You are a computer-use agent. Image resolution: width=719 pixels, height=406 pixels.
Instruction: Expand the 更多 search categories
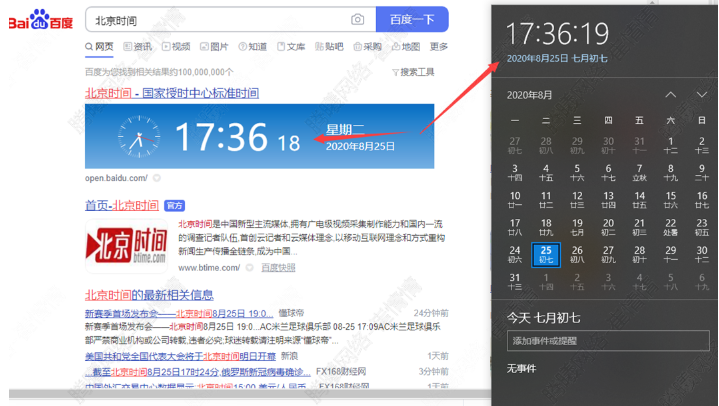(x=438, y=46)
